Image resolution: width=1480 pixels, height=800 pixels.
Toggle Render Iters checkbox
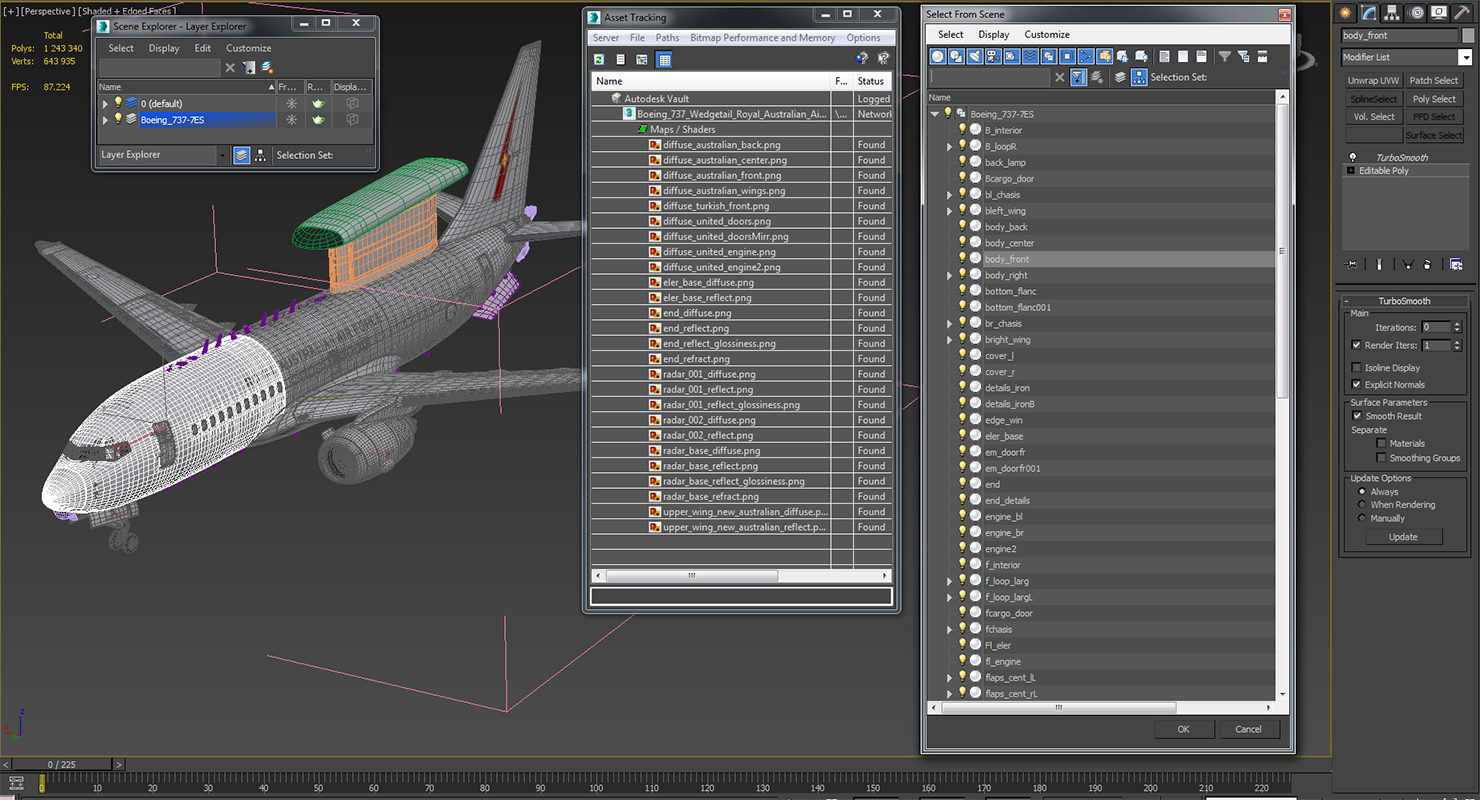[x=1356, y=345]
